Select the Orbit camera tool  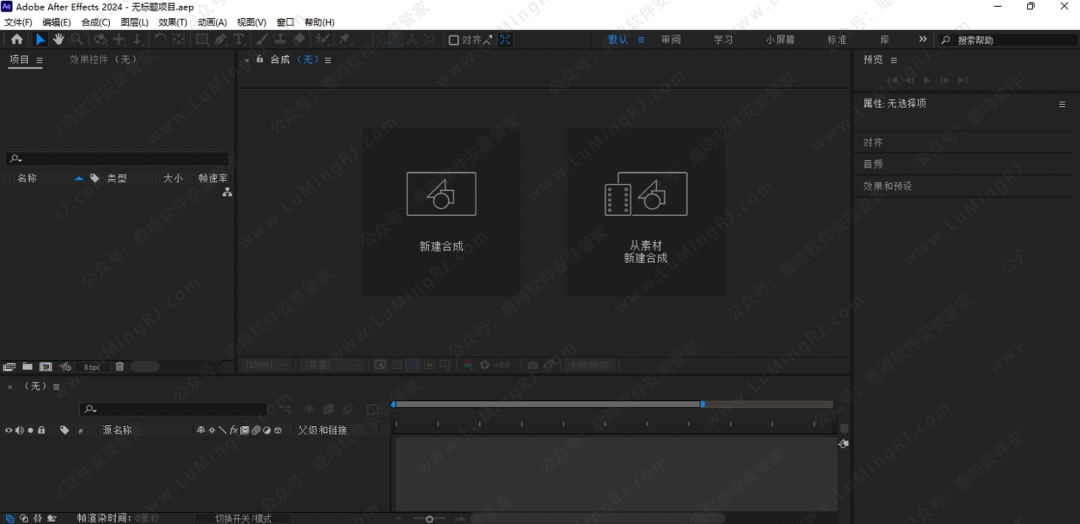click(101, 39)
